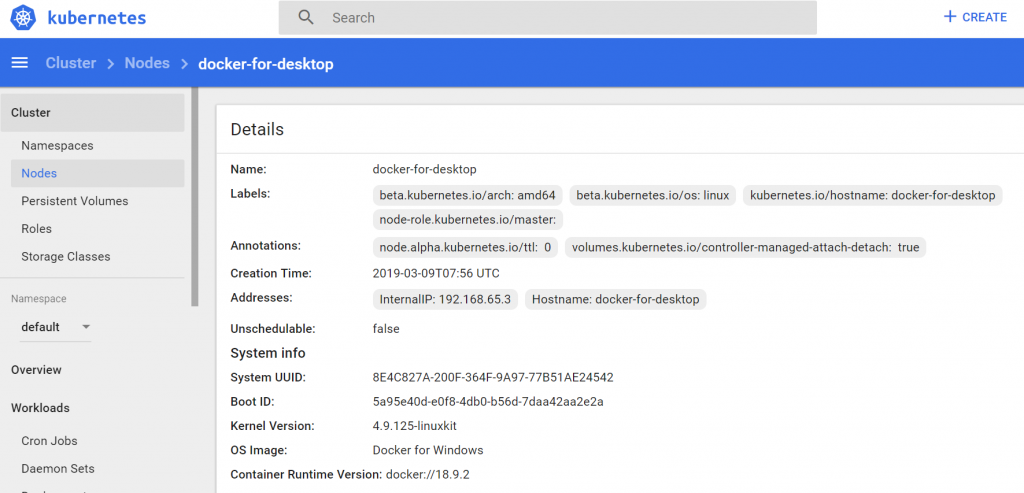Go to Nodes breadcrumb link
This screenshot has height=493, width=1024.
point(147,63)
